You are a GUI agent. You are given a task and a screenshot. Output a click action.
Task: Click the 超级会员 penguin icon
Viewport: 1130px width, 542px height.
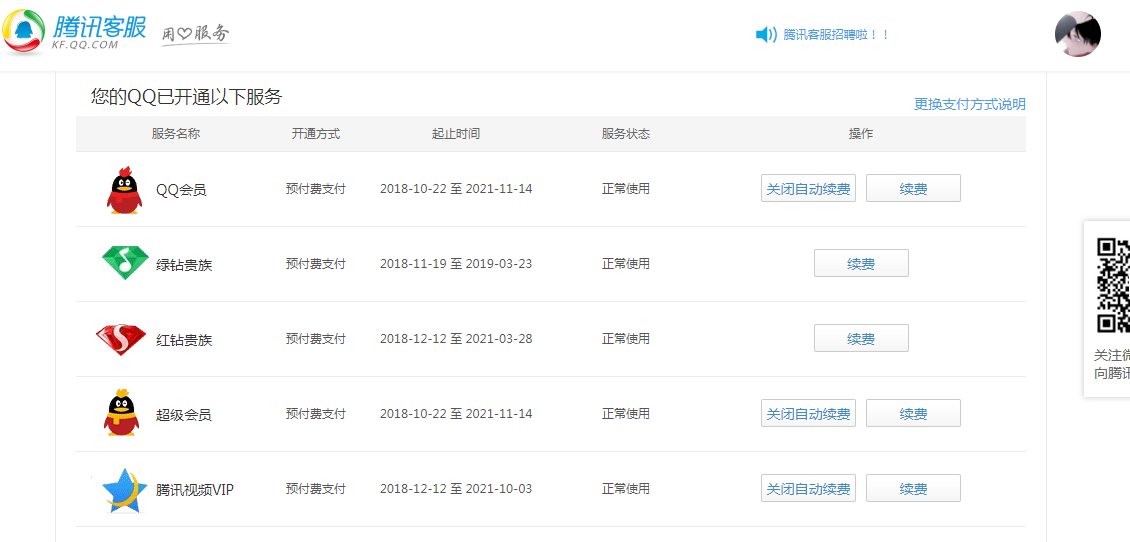click(121, 413)
